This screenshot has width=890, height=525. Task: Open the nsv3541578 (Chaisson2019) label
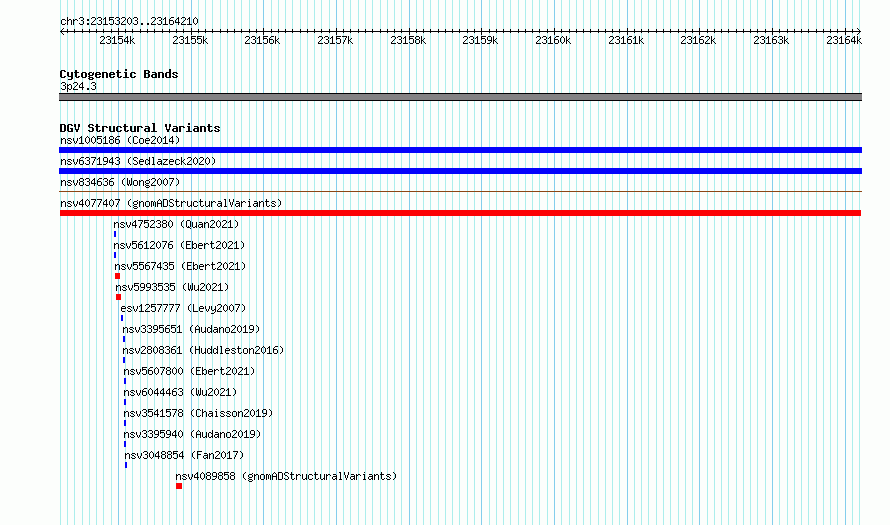(x=198, y=413)
